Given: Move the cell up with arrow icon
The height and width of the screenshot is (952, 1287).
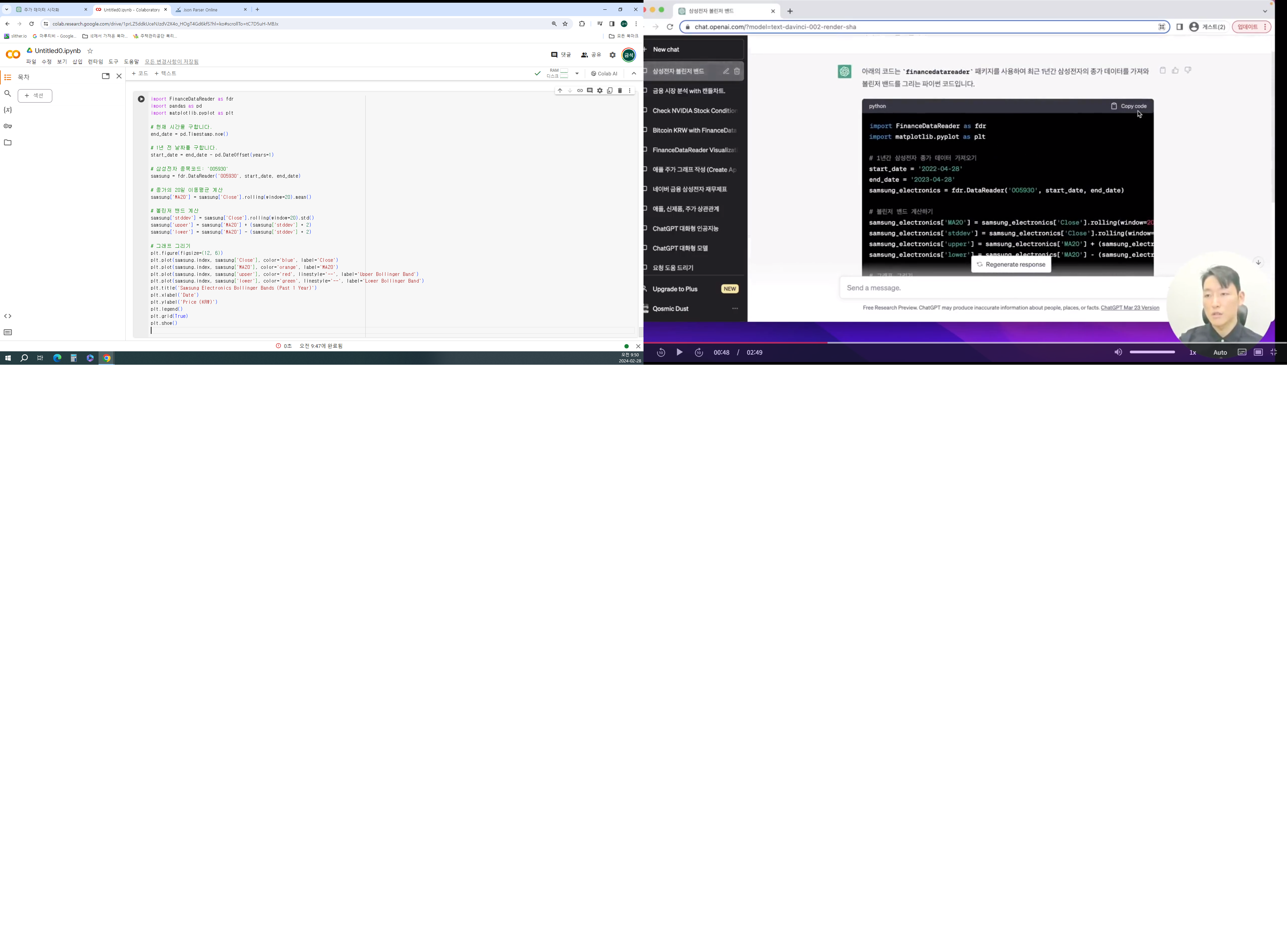Looking at the screenshot, I should [x=560, y=91].
